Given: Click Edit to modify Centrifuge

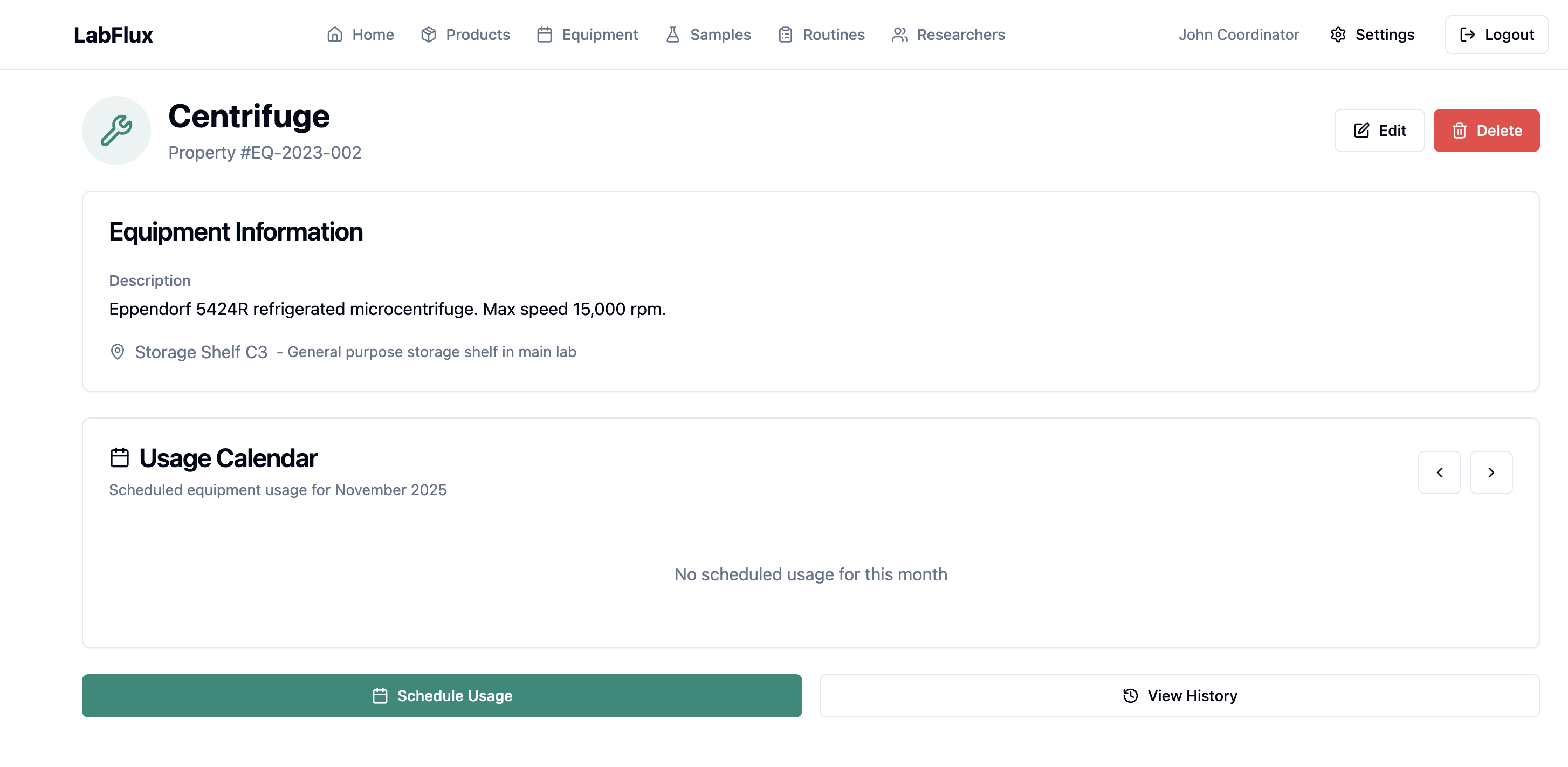Looking at the screenshot, I should tap(1379, 131).
